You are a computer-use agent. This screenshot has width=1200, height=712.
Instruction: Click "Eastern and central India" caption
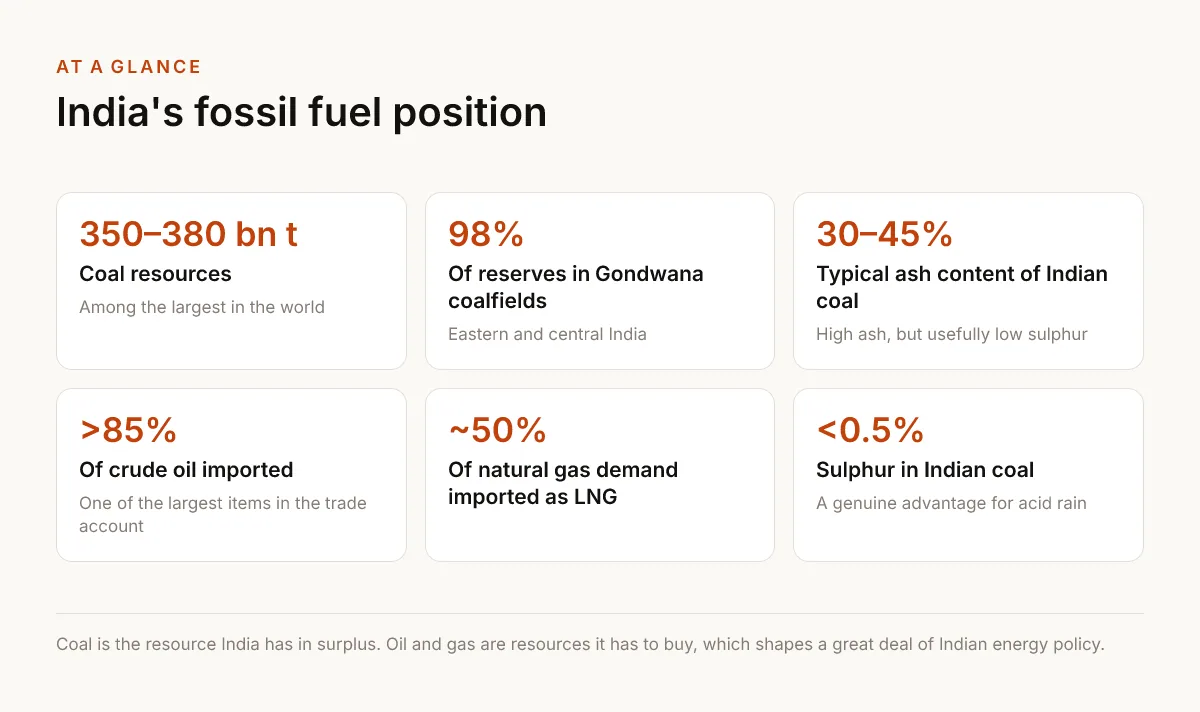(x=547, y=334)
